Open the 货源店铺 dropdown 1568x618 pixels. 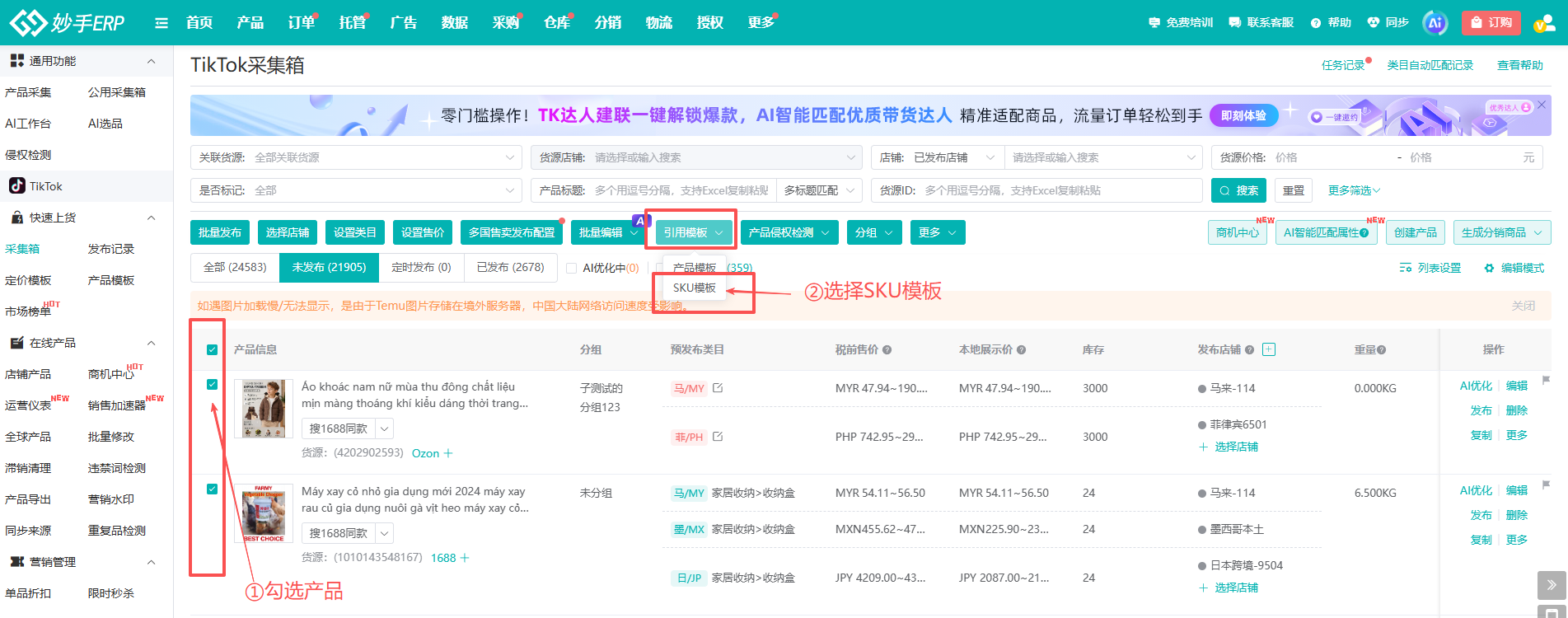click(x=696, y=157)
